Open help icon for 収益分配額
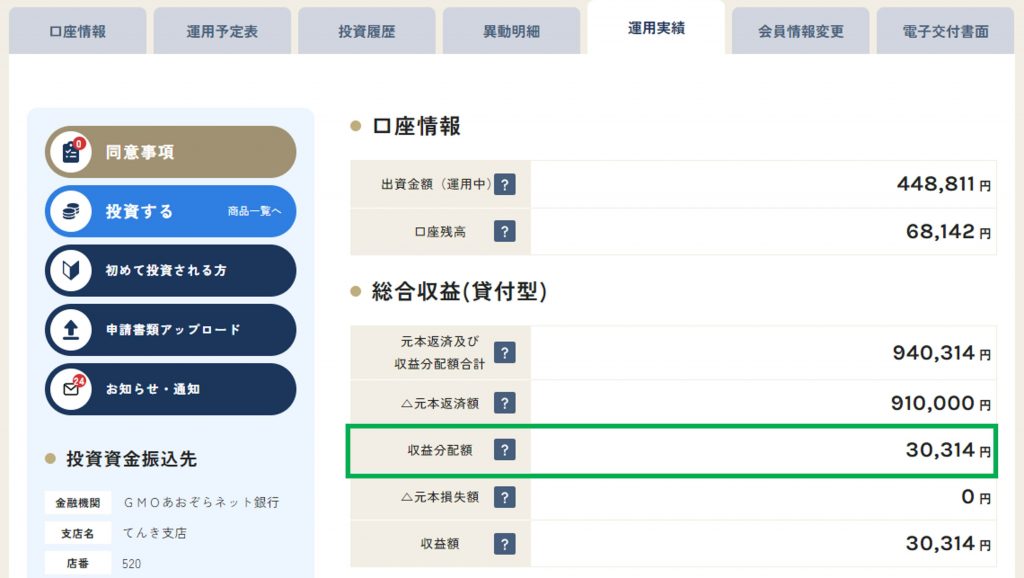The height and width of the screenshot is (578, 1024). [504, 450]
